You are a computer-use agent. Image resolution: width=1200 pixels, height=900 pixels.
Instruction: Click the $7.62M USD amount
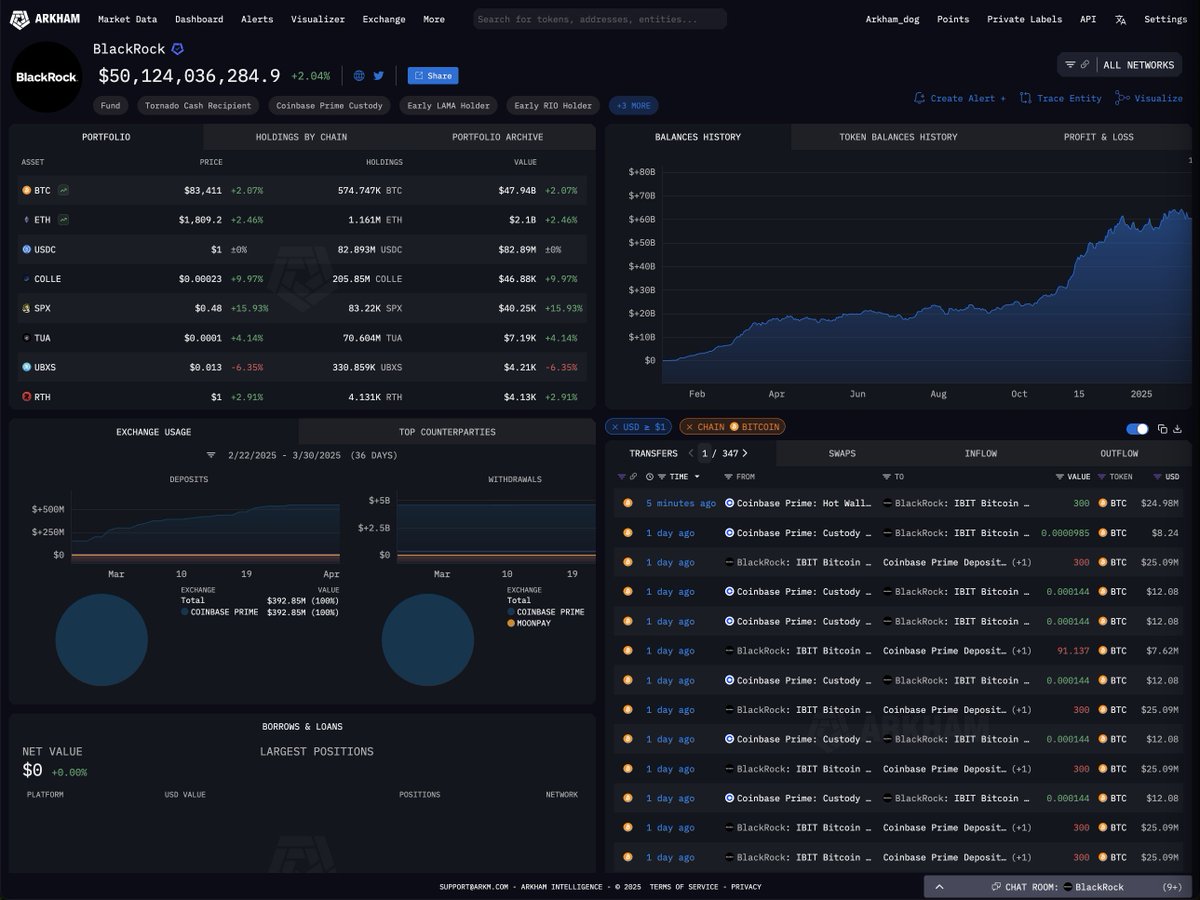click(x=1161, y=651)
